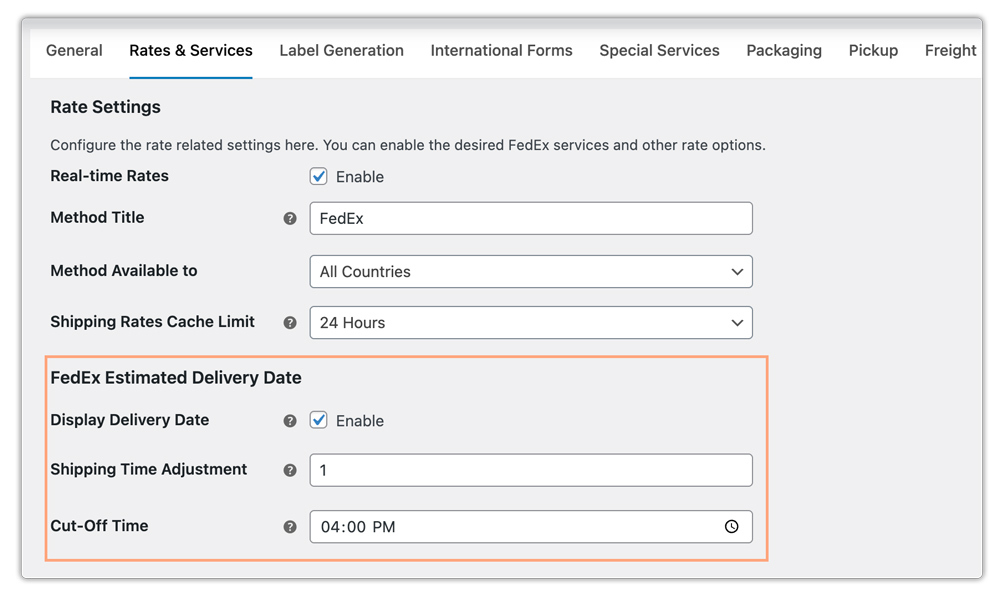The image size is (1000, 598).
Task: Open the Shipping Rates Cache Limit dropdown
Action: (x=530, y=322)
